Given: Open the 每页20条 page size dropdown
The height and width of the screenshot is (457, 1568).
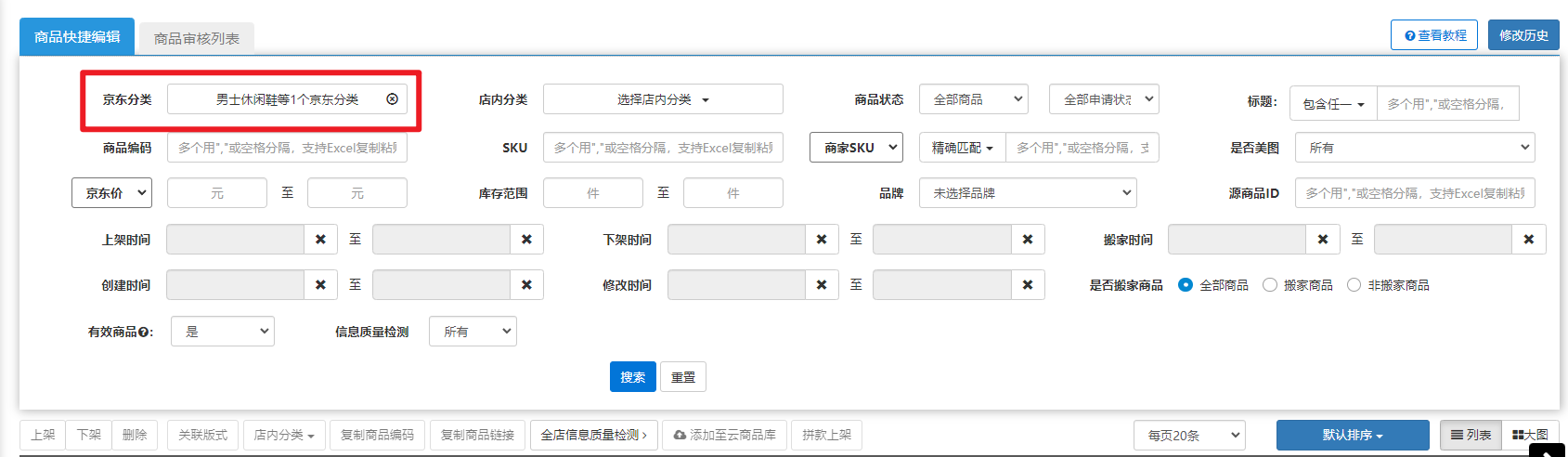Looking at the screenshot, I should point(1188,435).
